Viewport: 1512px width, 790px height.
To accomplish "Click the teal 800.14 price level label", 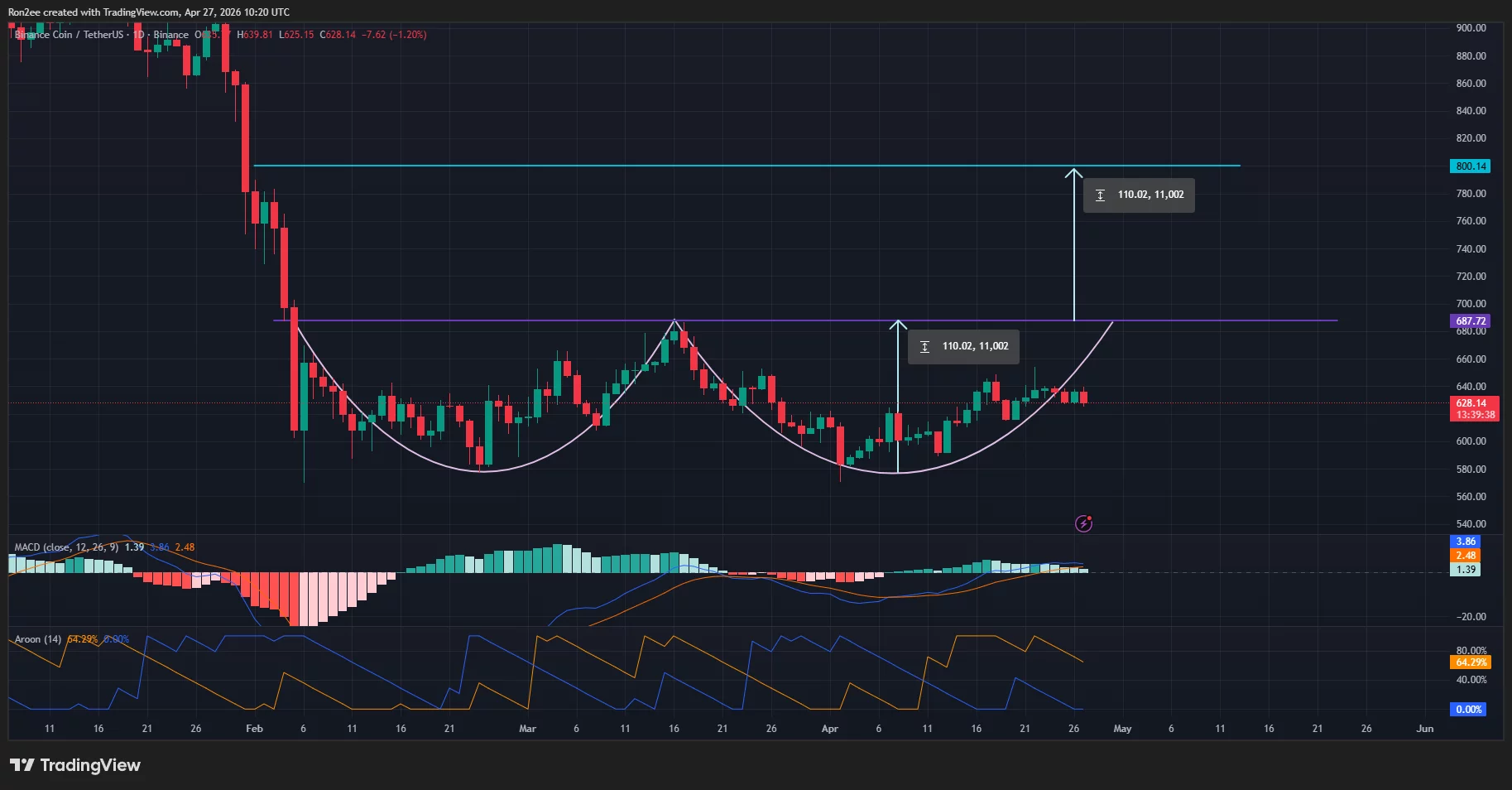I will pos(1471,166).
